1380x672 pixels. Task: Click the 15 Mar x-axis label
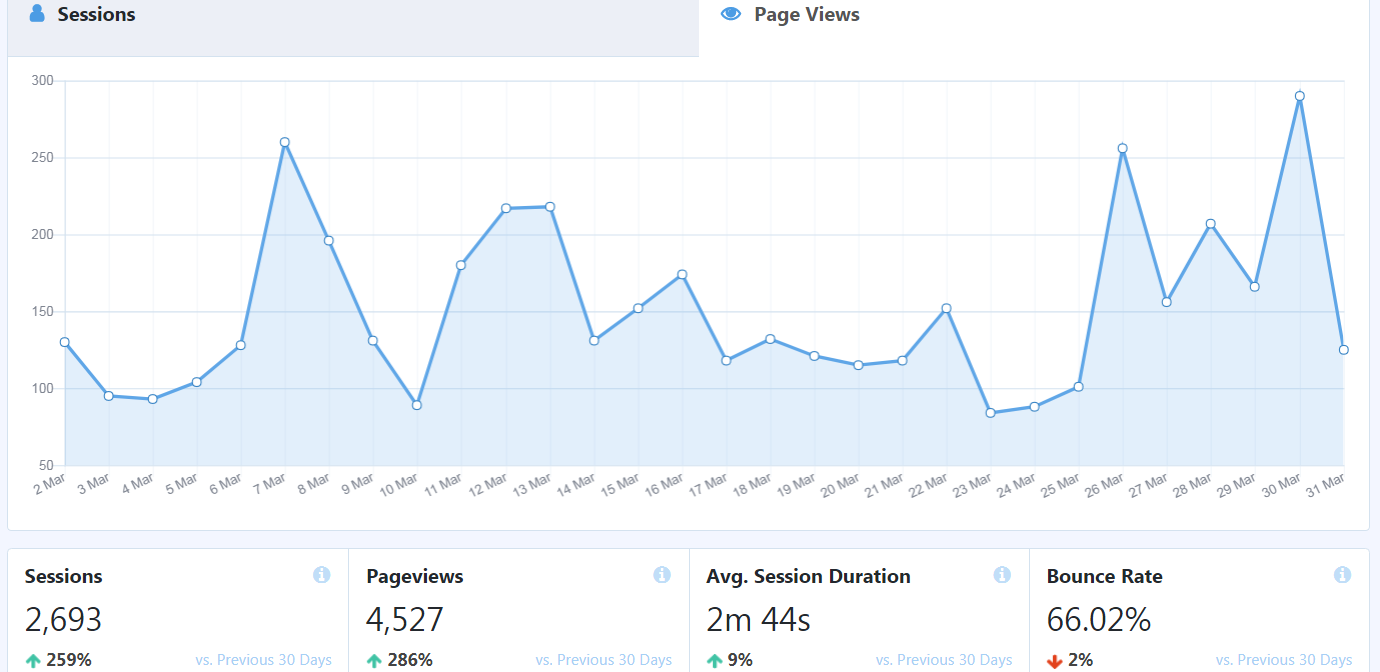tap(621, 484)
